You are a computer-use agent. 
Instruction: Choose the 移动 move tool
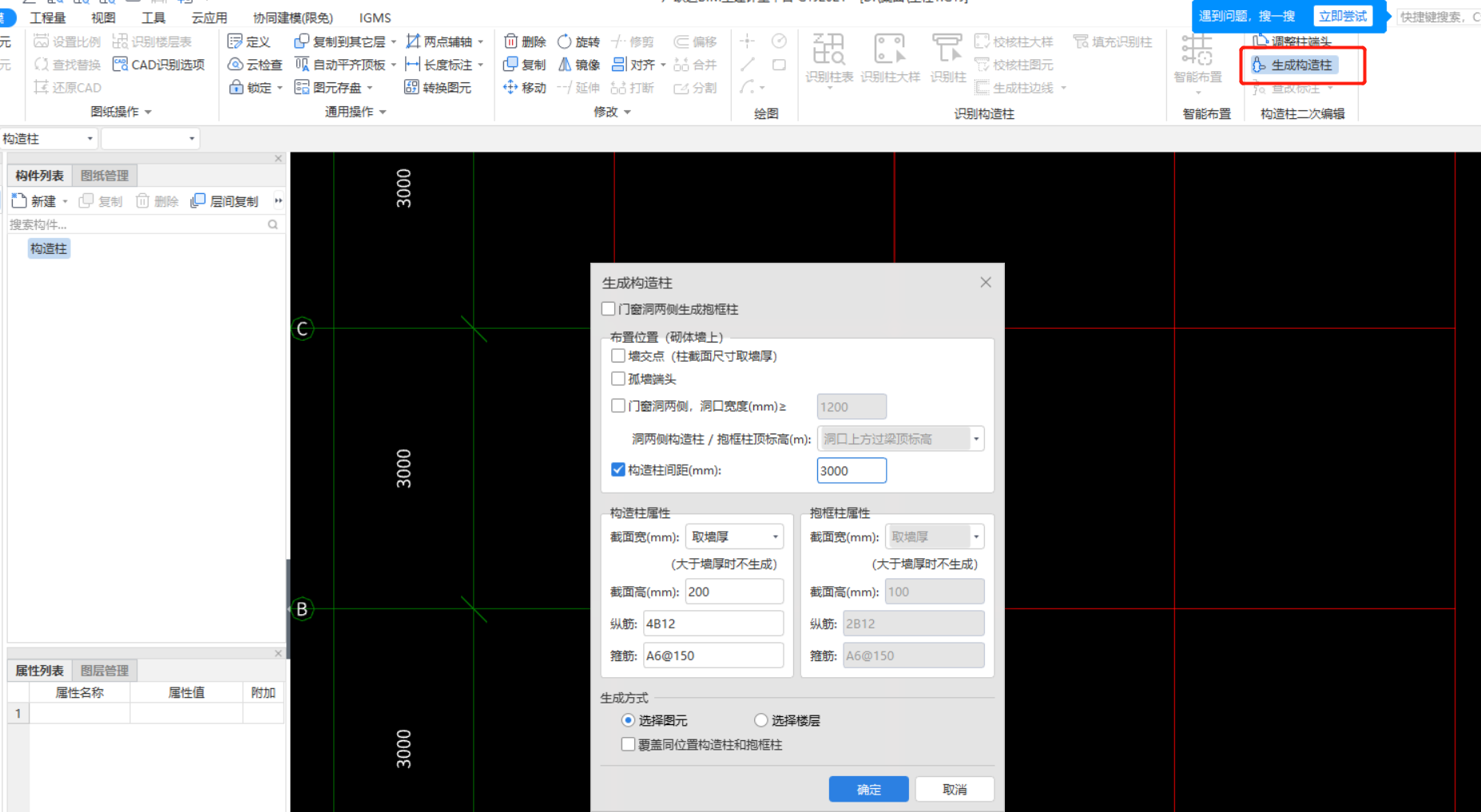click(525, 87)
